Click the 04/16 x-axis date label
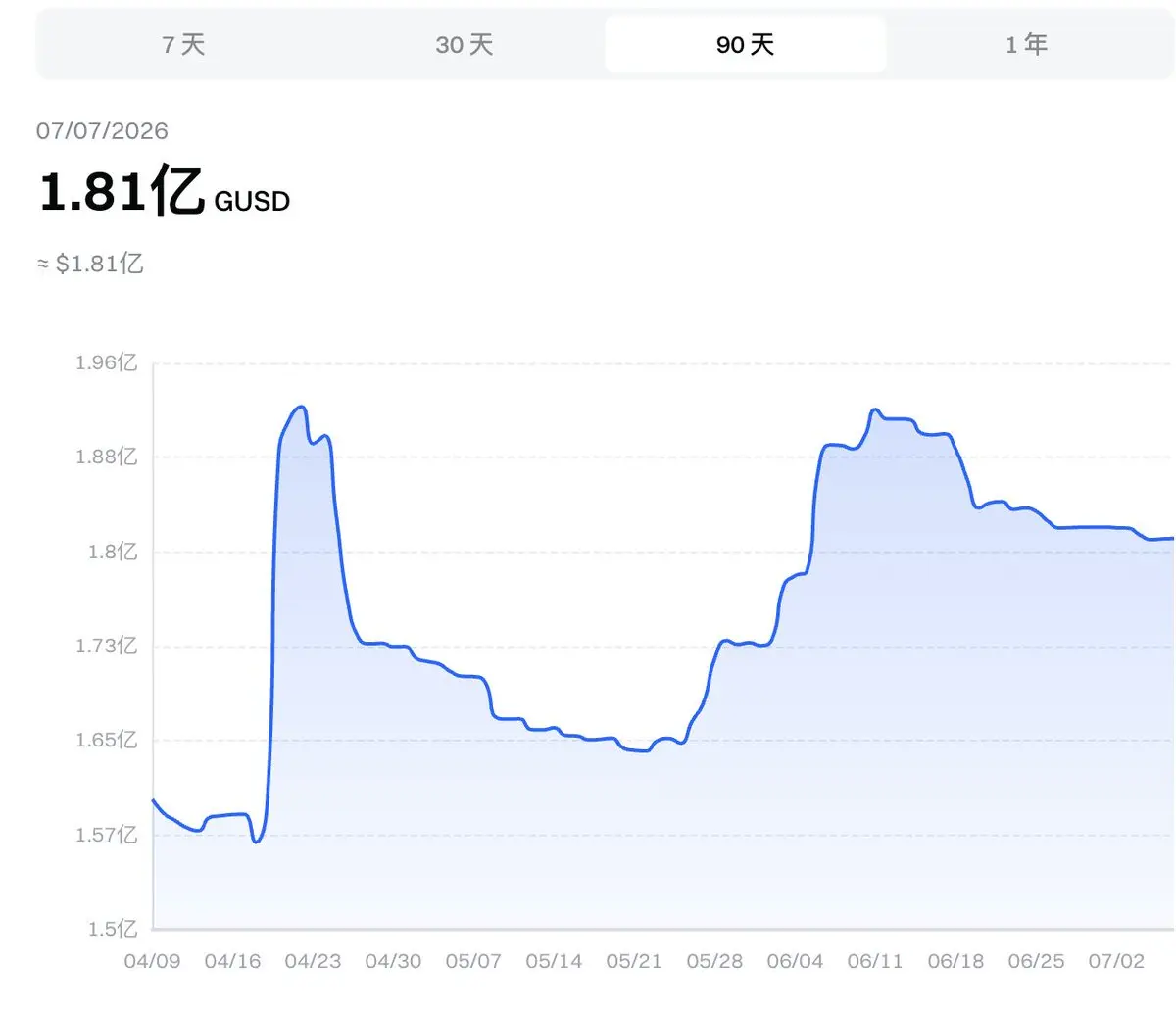The height and width of the screenshot is (1011, 1176). 232,961
